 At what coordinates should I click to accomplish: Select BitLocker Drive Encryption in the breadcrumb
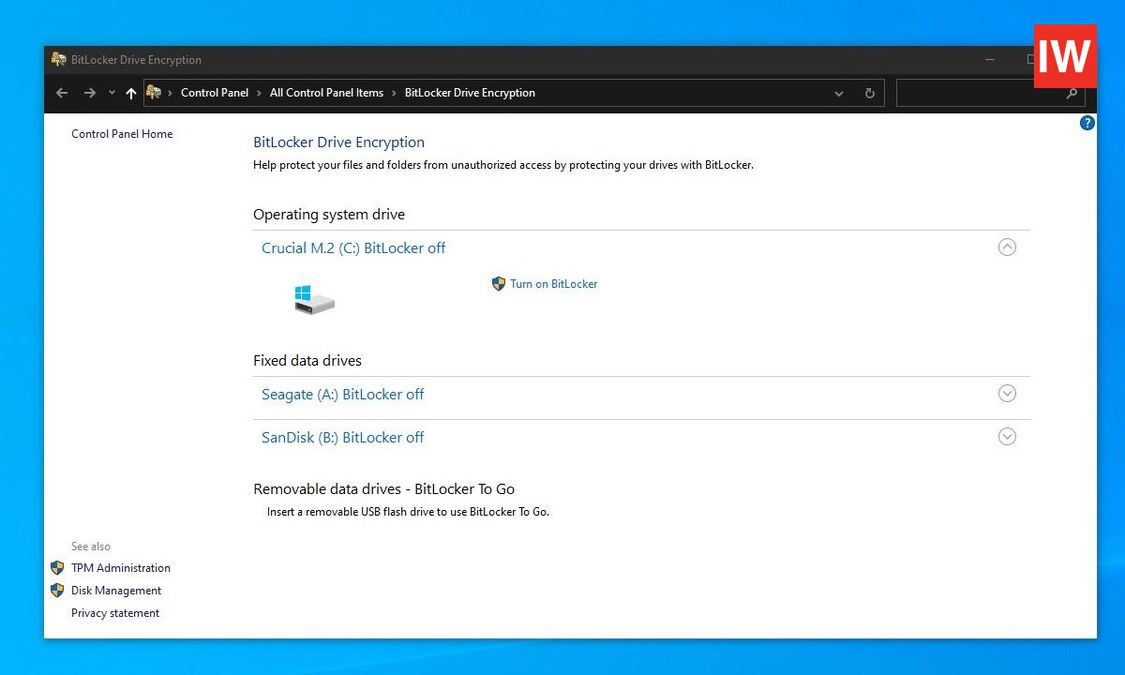click(470, 92)
